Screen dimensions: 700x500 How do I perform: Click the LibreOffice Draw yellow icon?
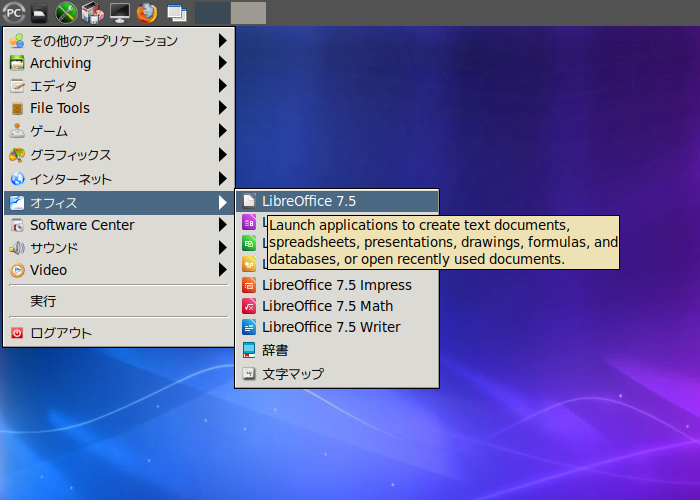[249, 264]
